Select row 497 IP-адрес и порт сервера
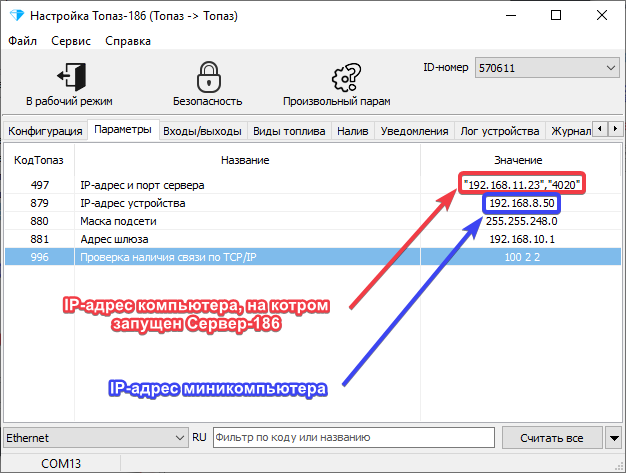The image size is (626, 473). click(312, 185)
